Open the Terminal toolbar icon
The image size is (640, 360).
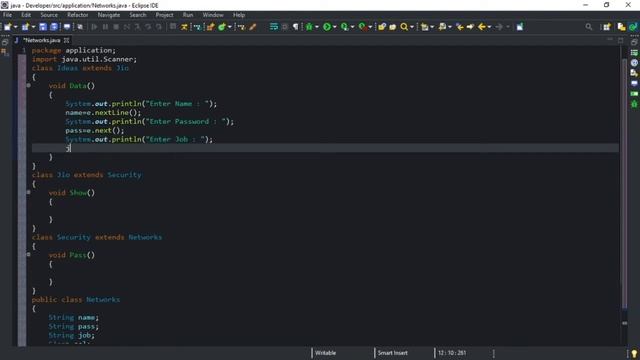click(67, 27)
